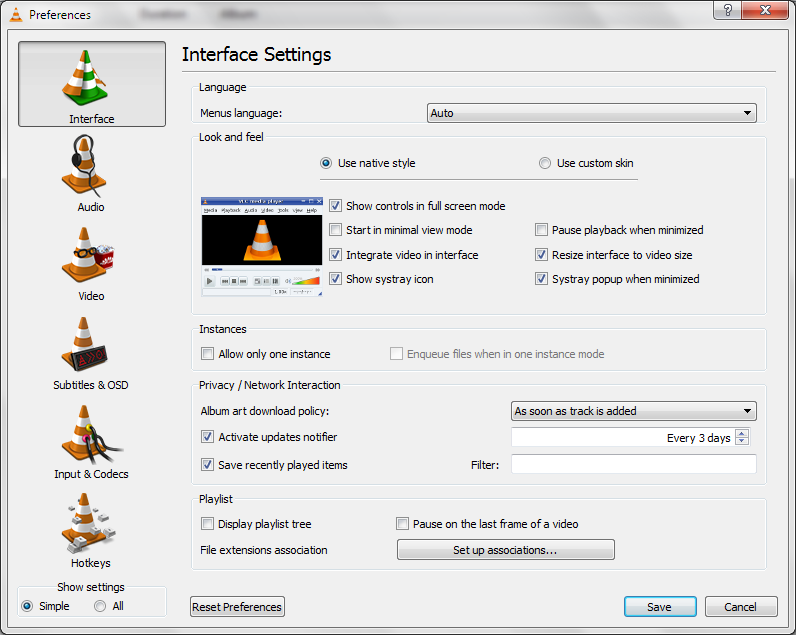Open the Audio settings category
796x635 pixels.
[91, 173]
